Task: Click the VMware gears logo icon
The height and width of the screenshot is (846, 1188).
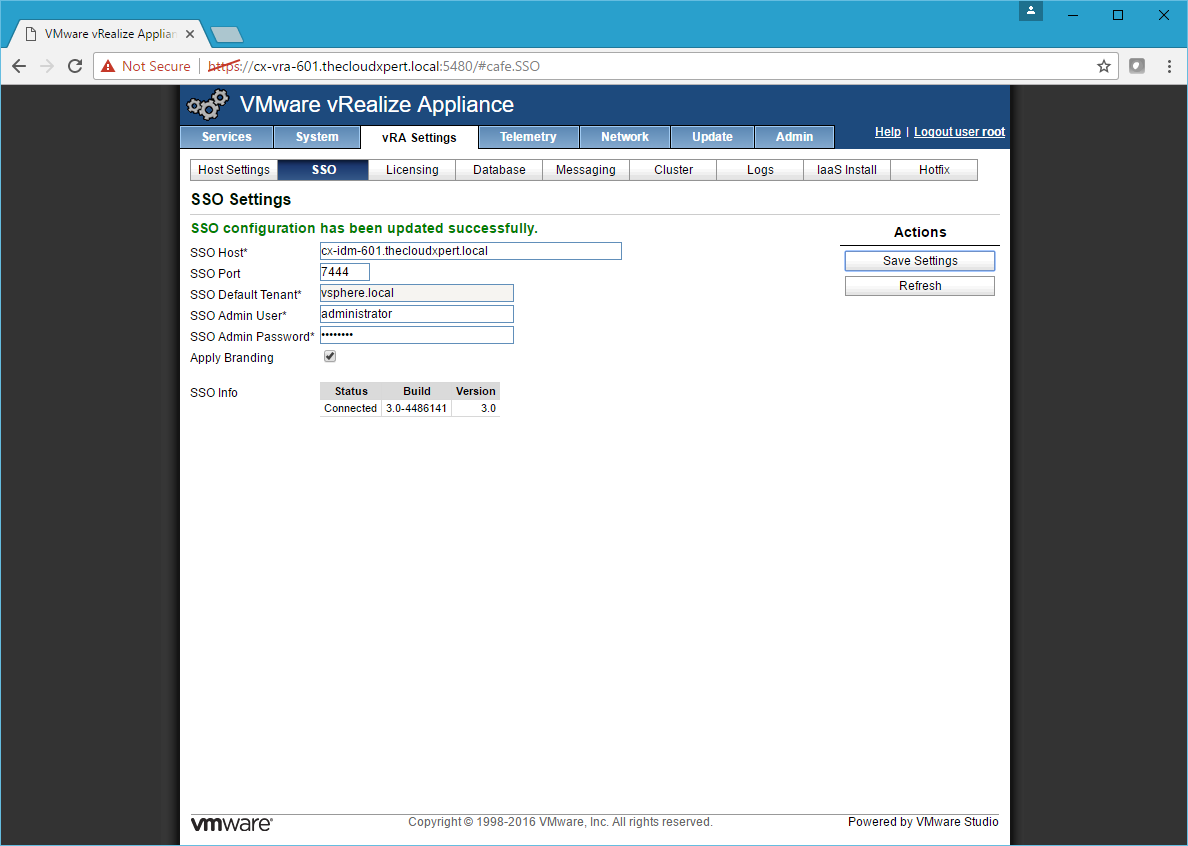Action: click(x=208, y=105)
